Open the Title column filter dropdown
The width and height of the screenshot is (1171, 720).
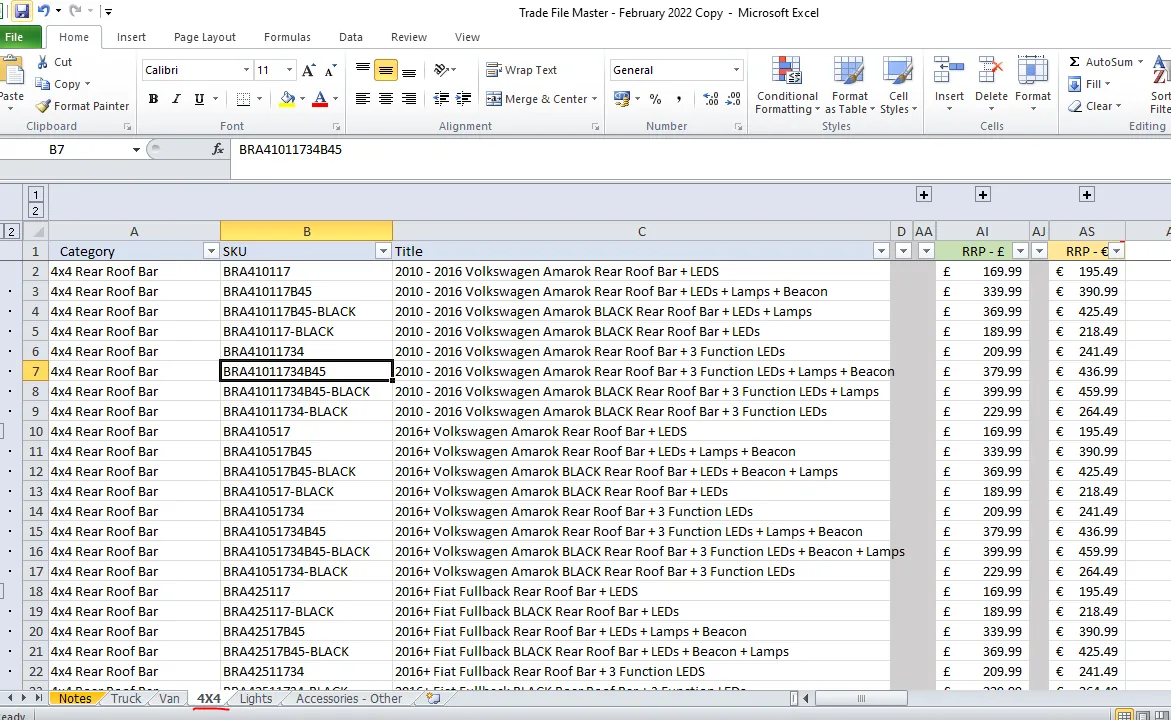(x=881, y=252)
